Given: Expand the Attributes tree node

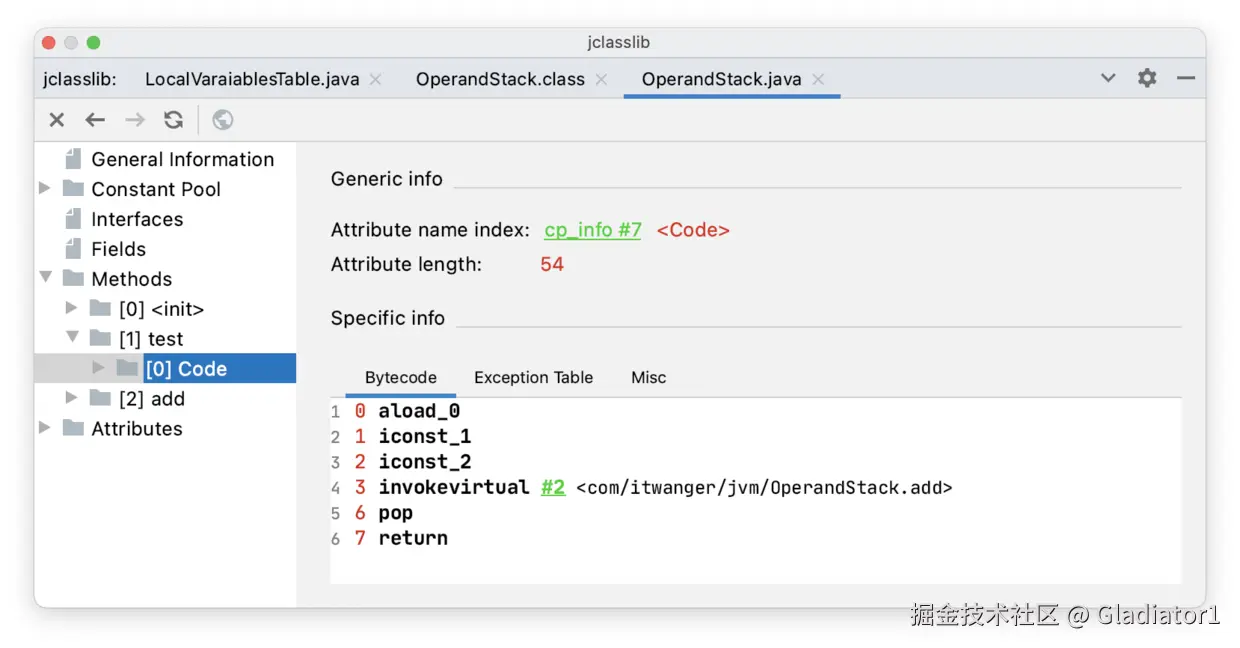Looking at the screenshot, I should coord(44,428).
